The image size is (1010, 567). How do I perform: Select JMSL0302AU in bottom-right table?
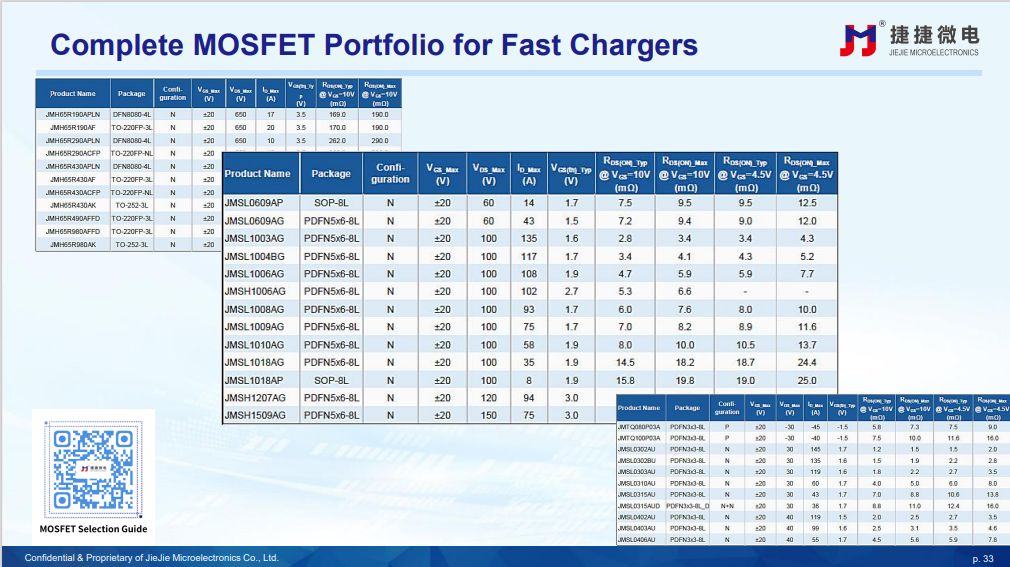[636, 450]
